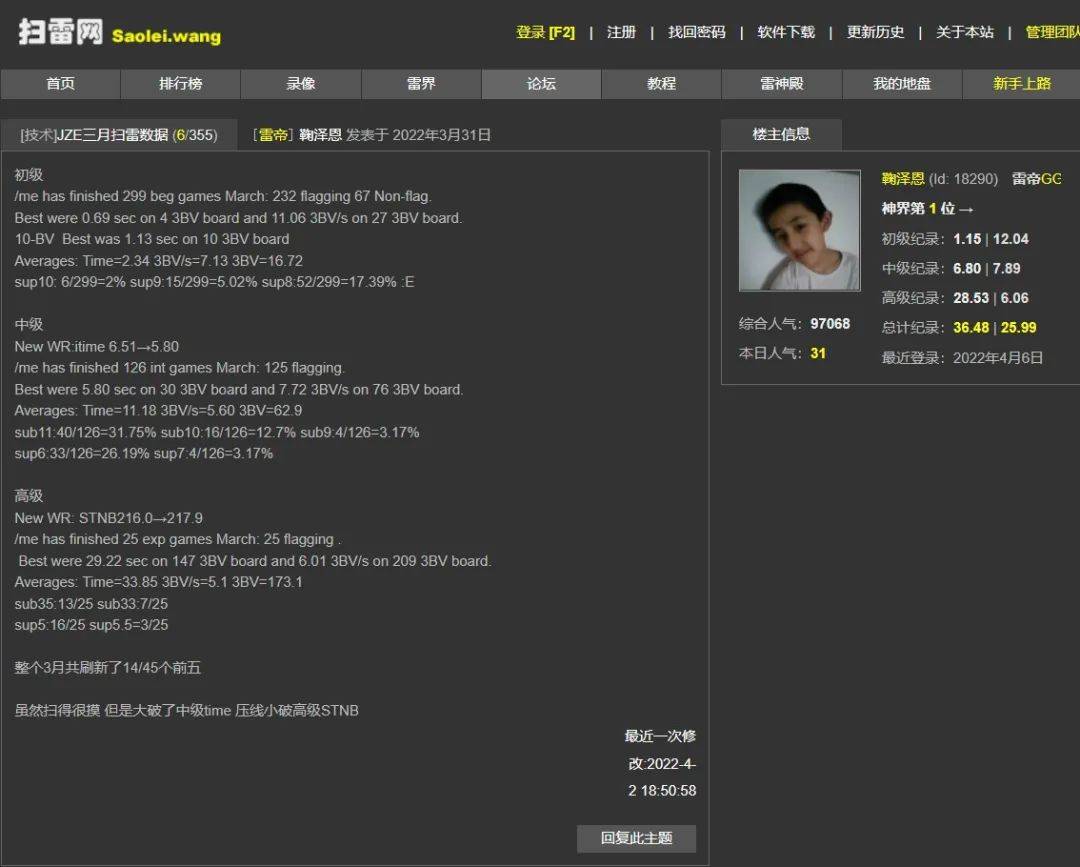The image size is (1080, 867).
Task: Open the 录像 videos tab
Action: (x=301, y=84)
